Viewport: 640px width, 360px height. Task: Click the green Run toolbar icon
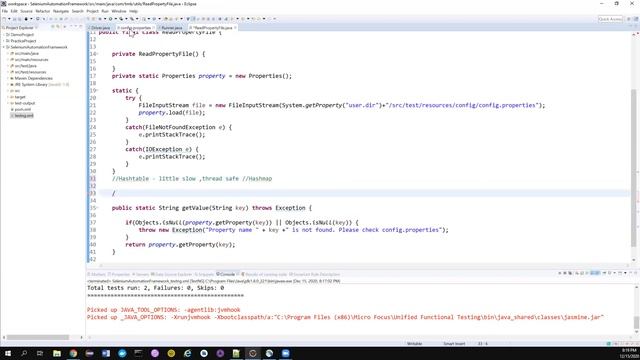[110, 19]
